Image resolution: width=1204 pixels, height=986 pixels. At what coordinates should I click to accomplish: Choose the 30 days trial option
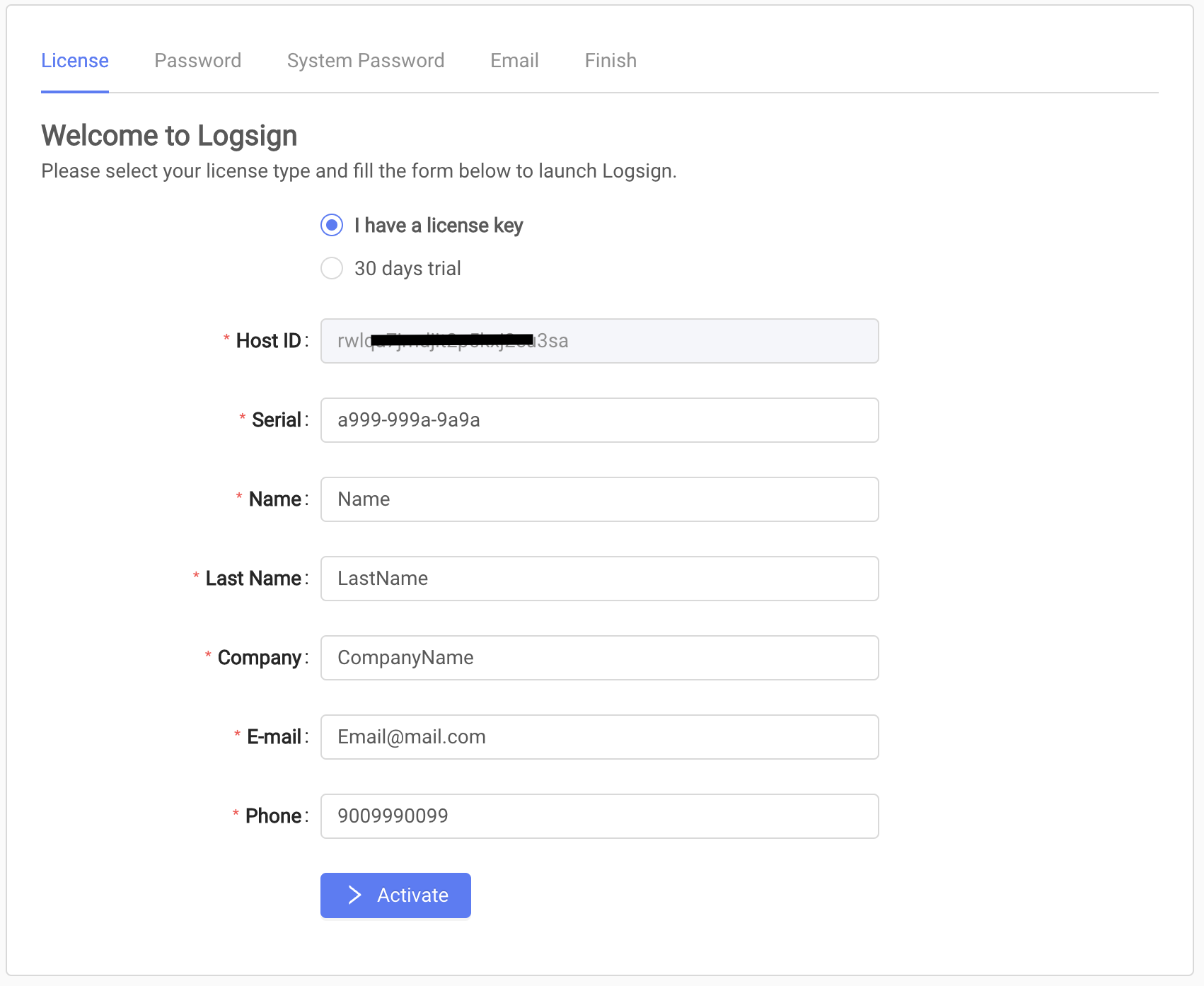pyautogui.click(x=332, y=269)
